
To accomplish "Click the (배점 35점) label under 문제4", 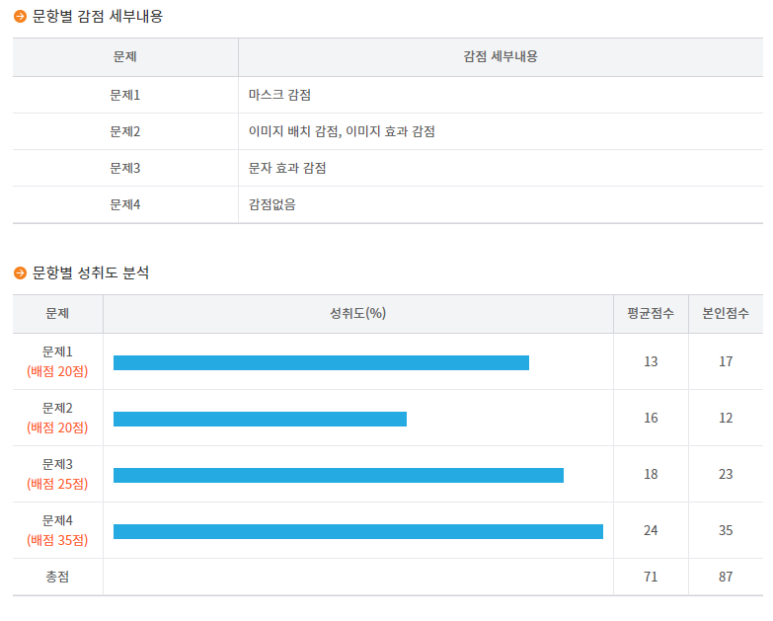I will (57, 540).
